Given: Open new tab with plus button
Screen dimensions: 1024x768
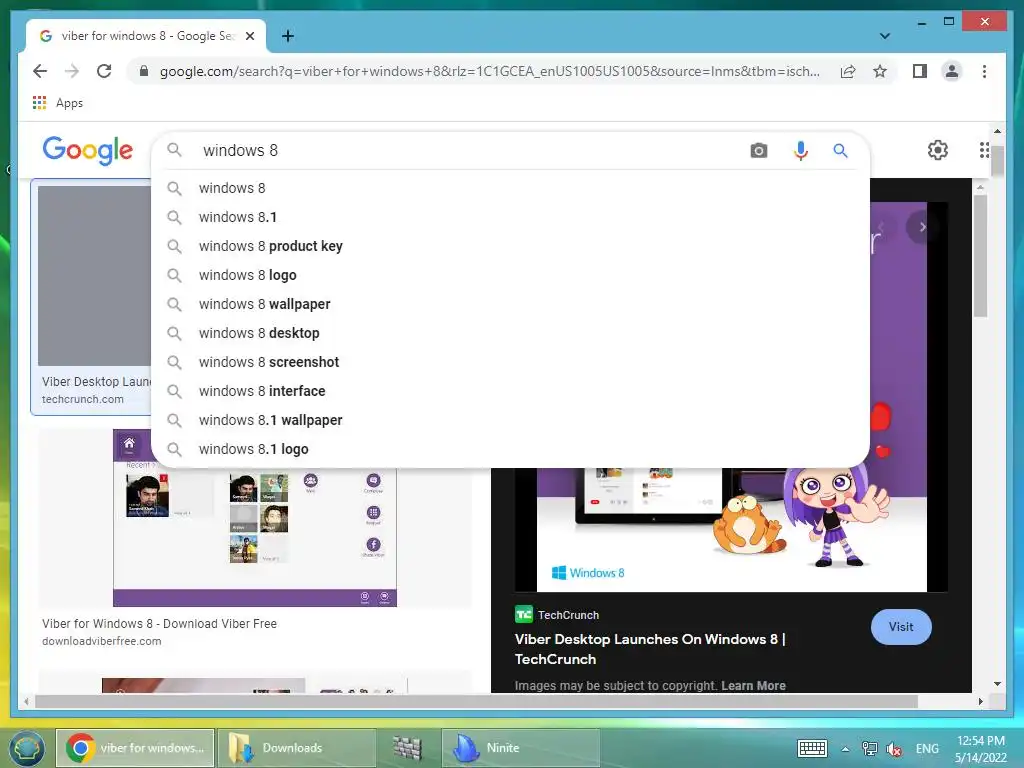Looking at the screenshot, I should [287, 36].
